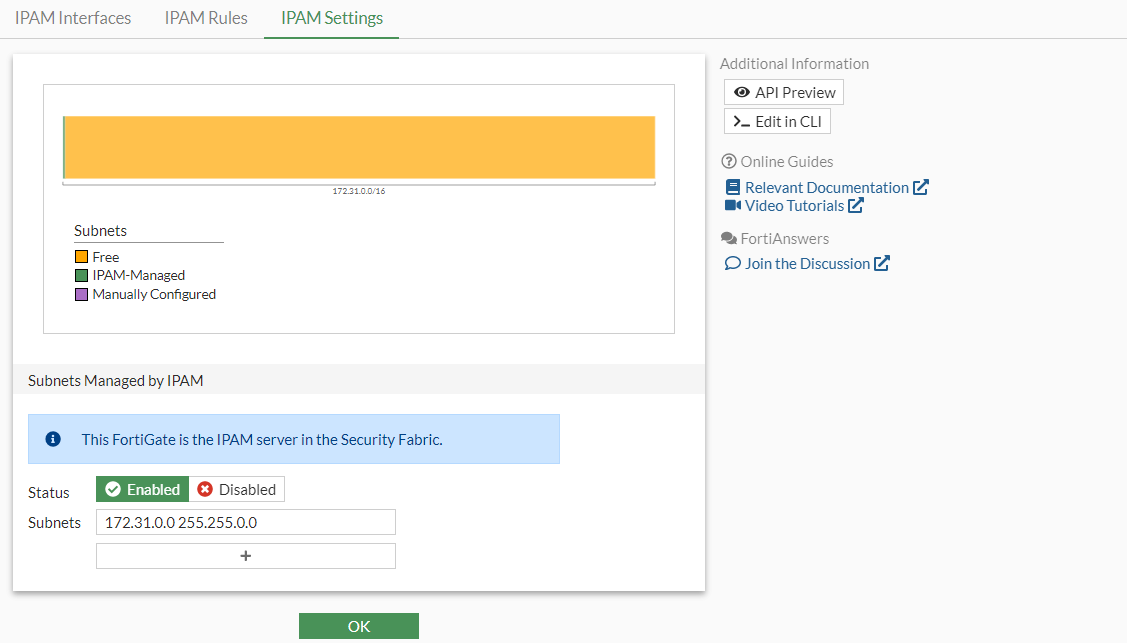The image size is (1127, 643).
Task: Click the terminal prompt icon on Edit in CLI
Action: pos(741,121)
